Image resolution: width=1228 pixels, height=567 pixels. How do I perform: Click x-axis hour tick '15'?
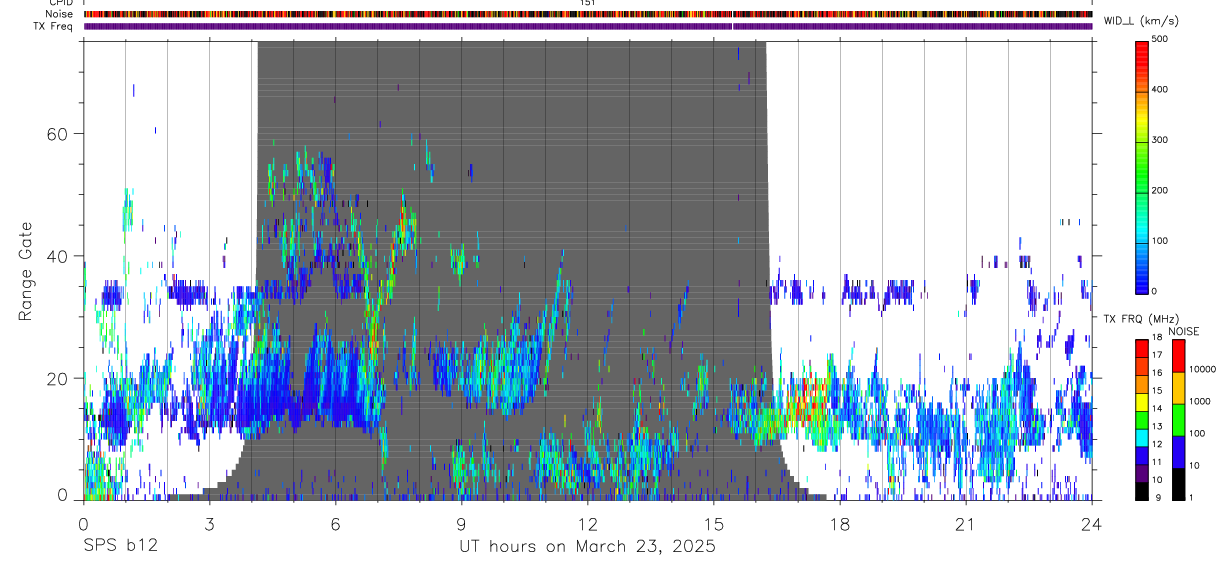point(714,524)
